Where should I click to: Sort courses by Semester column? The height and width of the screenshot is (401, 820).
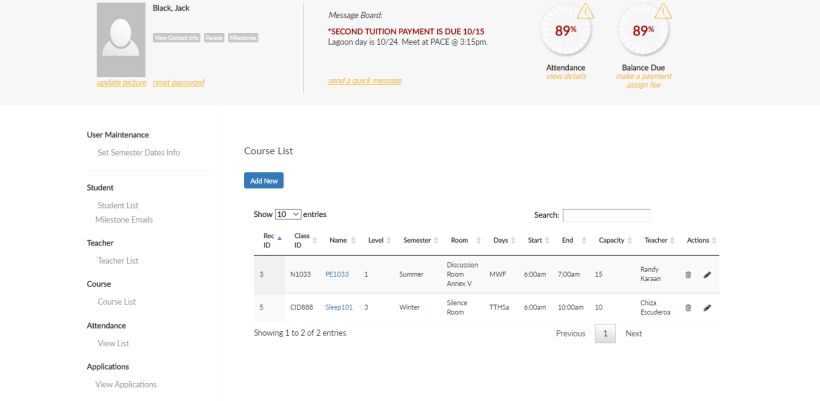coord(416,240)
